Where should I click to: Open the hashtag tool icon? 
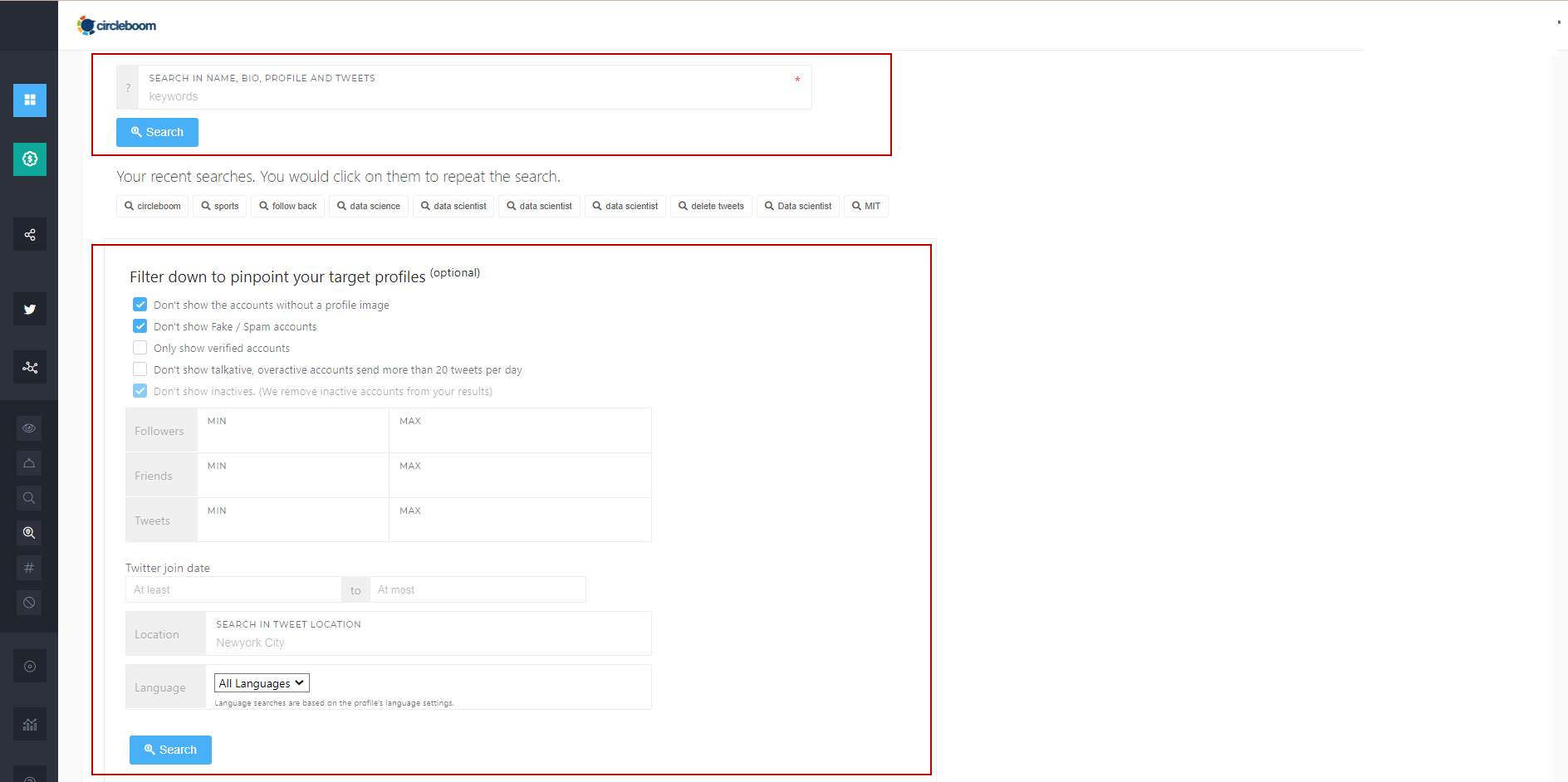point(29,568)
